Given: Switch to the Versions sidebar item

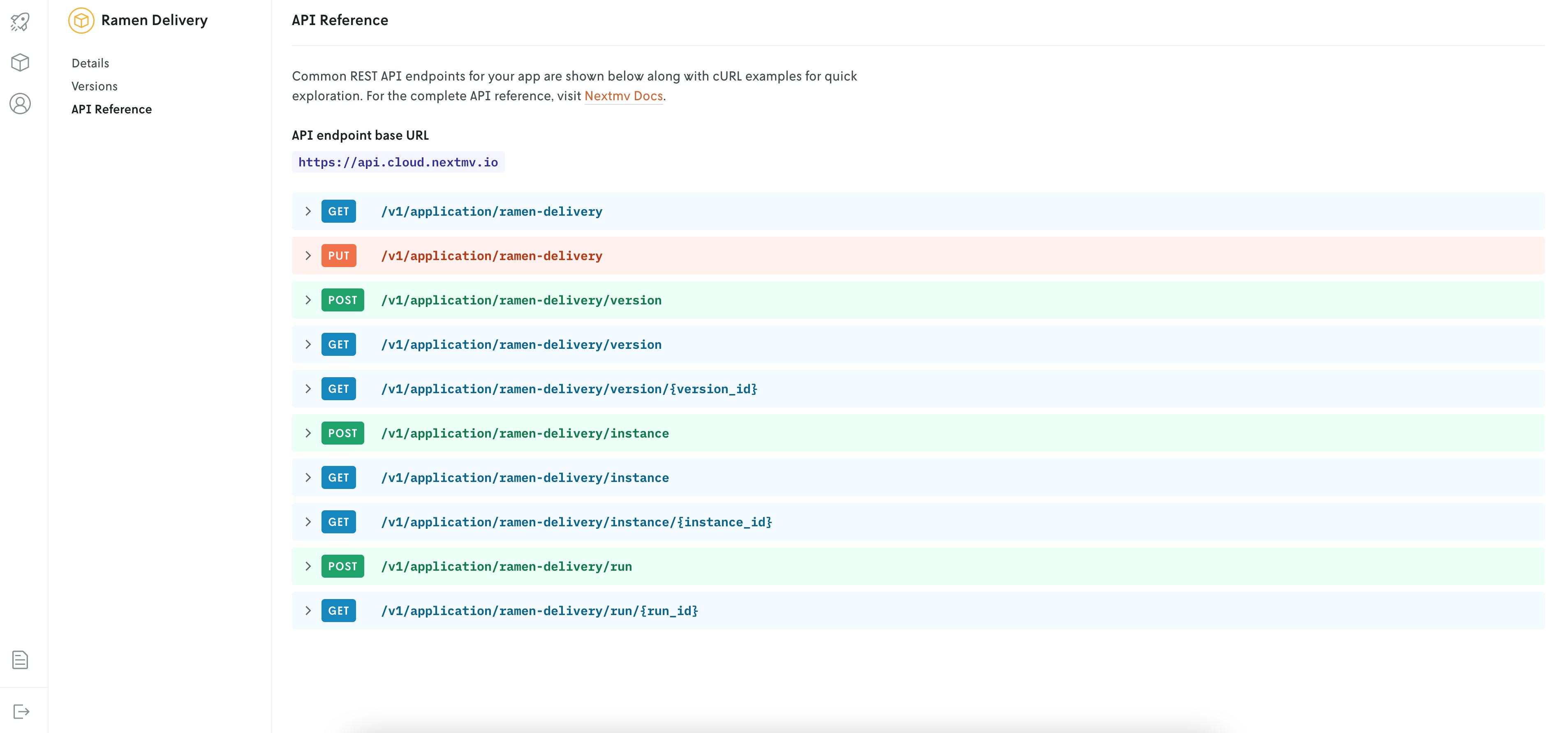Looking at the screenshot, I should (94, 86).
